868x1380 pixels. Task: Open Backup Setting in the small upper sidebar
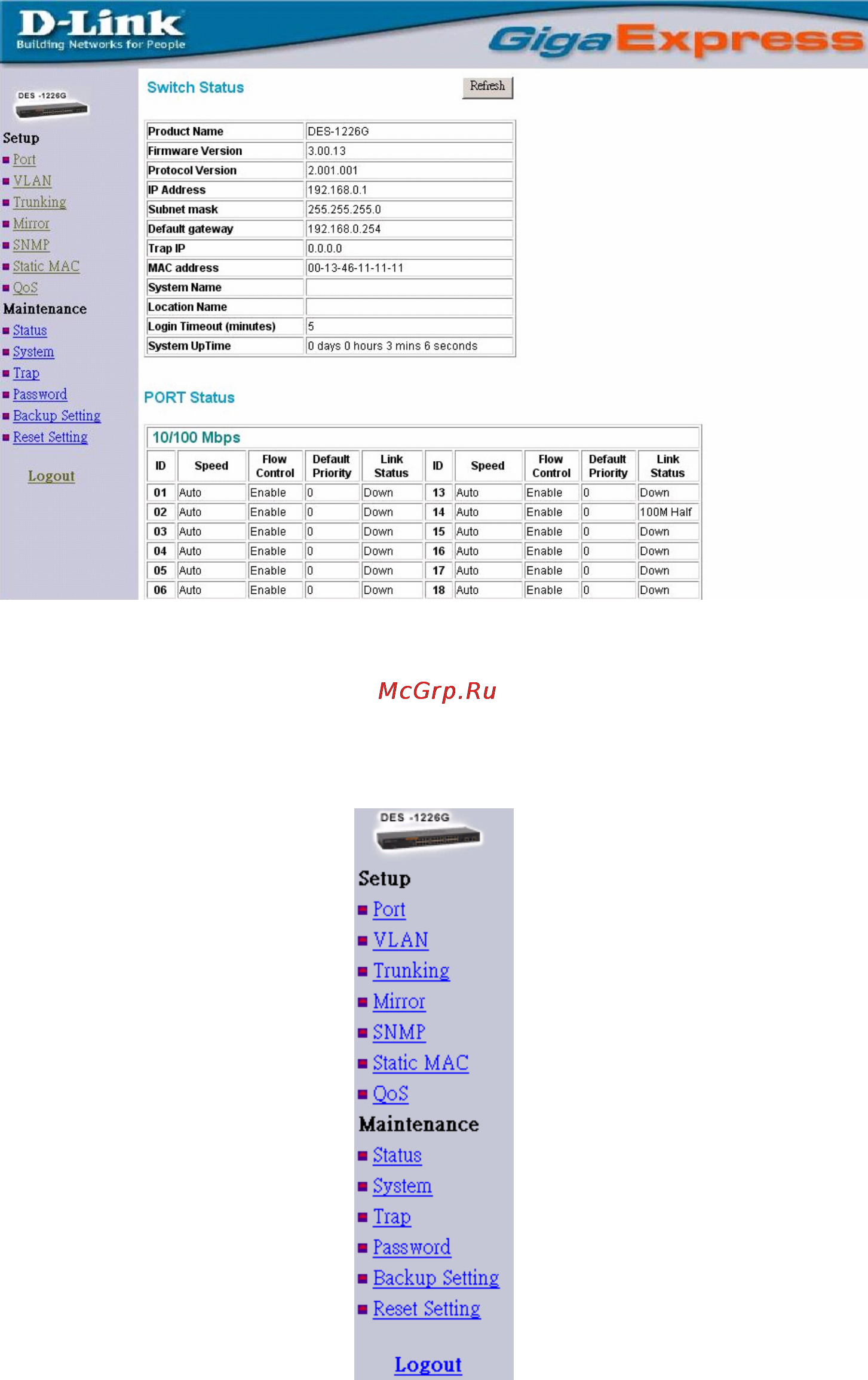tap(57, 416)
